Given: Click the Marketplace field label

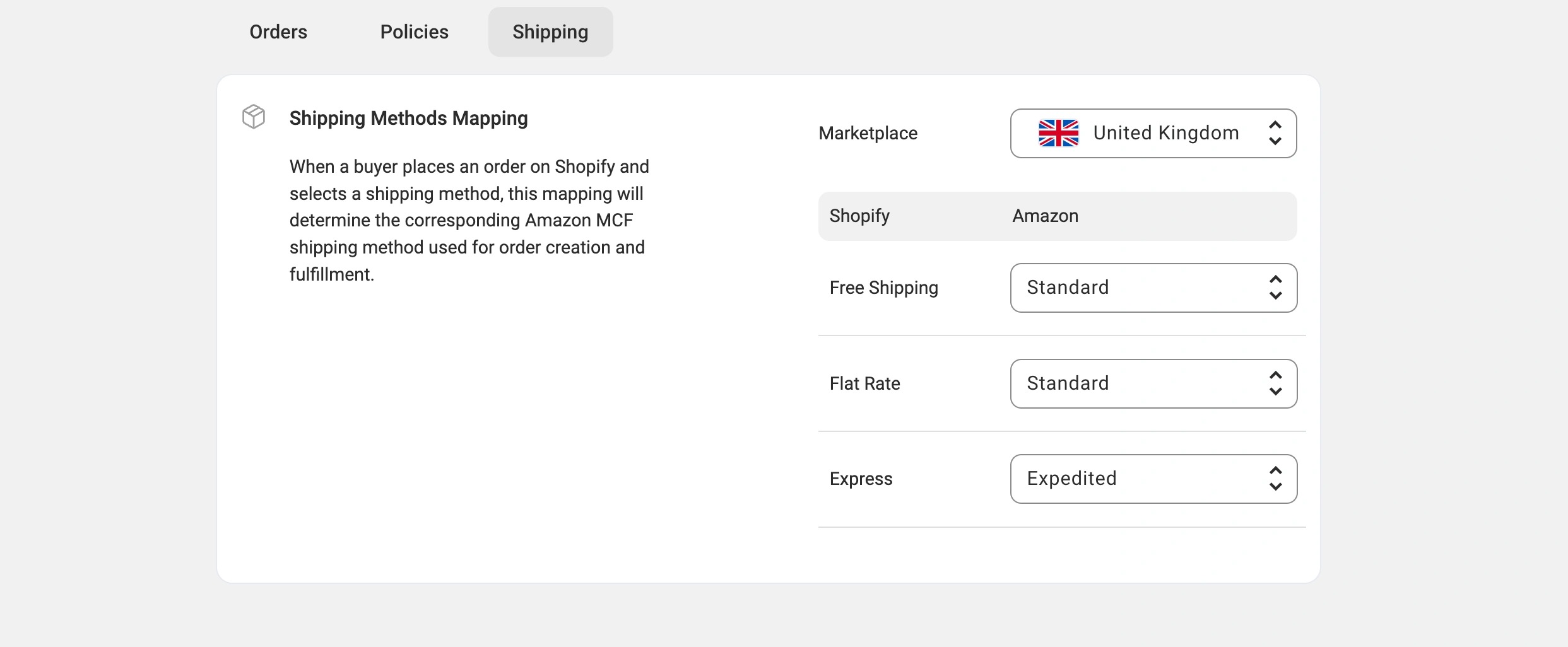Looking at the screenshot, I should pos(868,134).
